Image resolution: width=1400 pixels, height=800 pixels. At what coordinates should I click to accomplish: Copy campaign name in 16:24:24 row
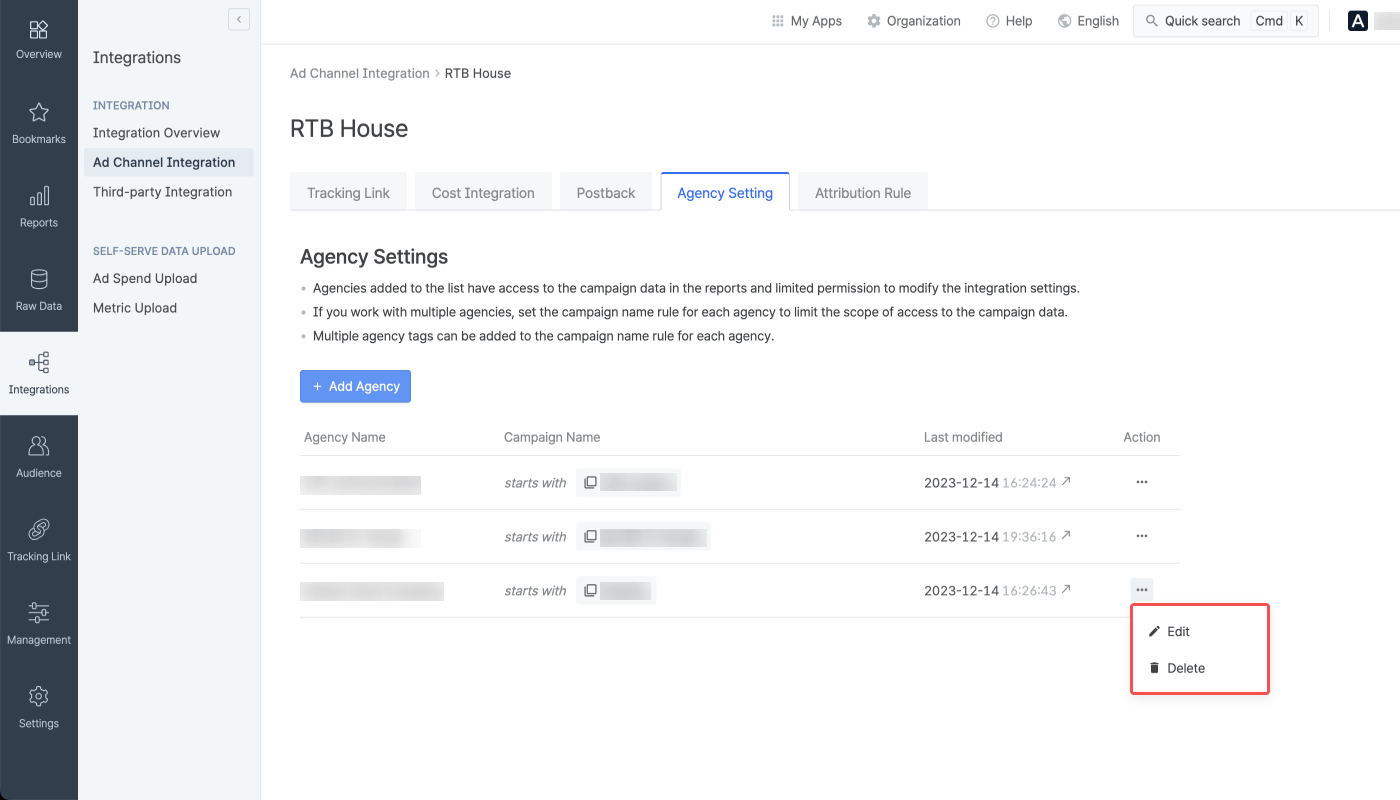coord(591,482)
